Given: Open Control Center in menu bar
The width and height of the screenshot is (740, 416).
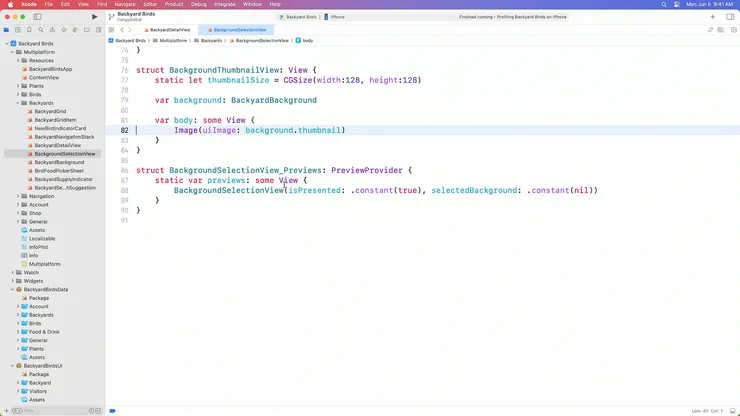Looking at the screenshot, I should 677,4.
